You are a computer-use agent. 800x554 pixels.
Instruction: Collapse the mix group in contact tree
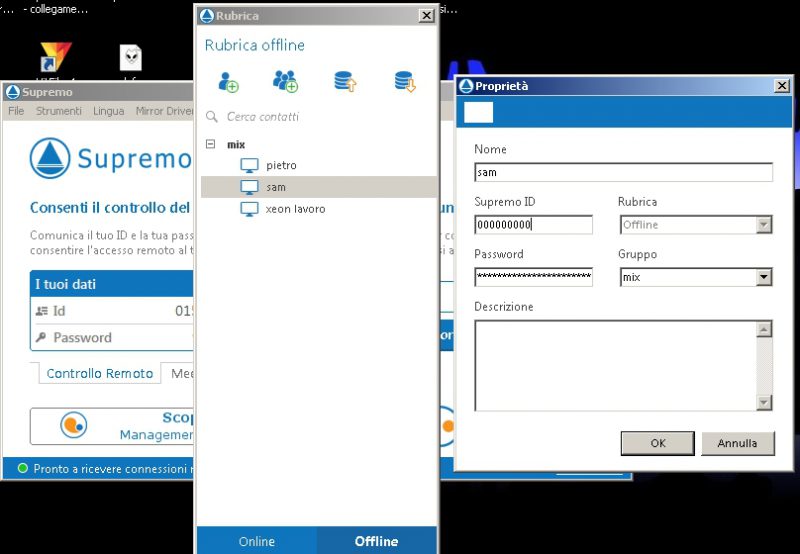[210, 144]
